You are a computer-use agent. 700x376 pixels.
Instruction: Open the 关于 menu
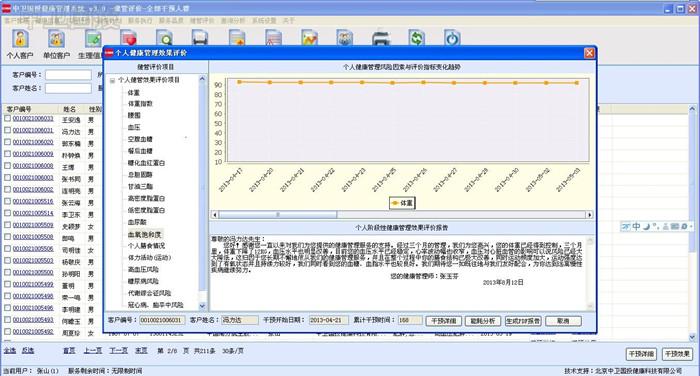(x=288, y=21)
